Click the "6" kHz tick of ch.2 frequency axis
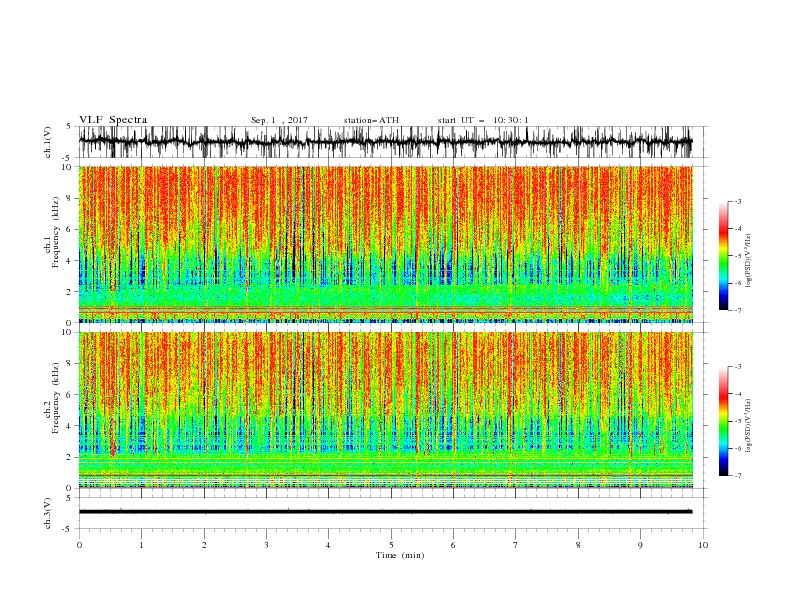 click(x=70, y=395)
